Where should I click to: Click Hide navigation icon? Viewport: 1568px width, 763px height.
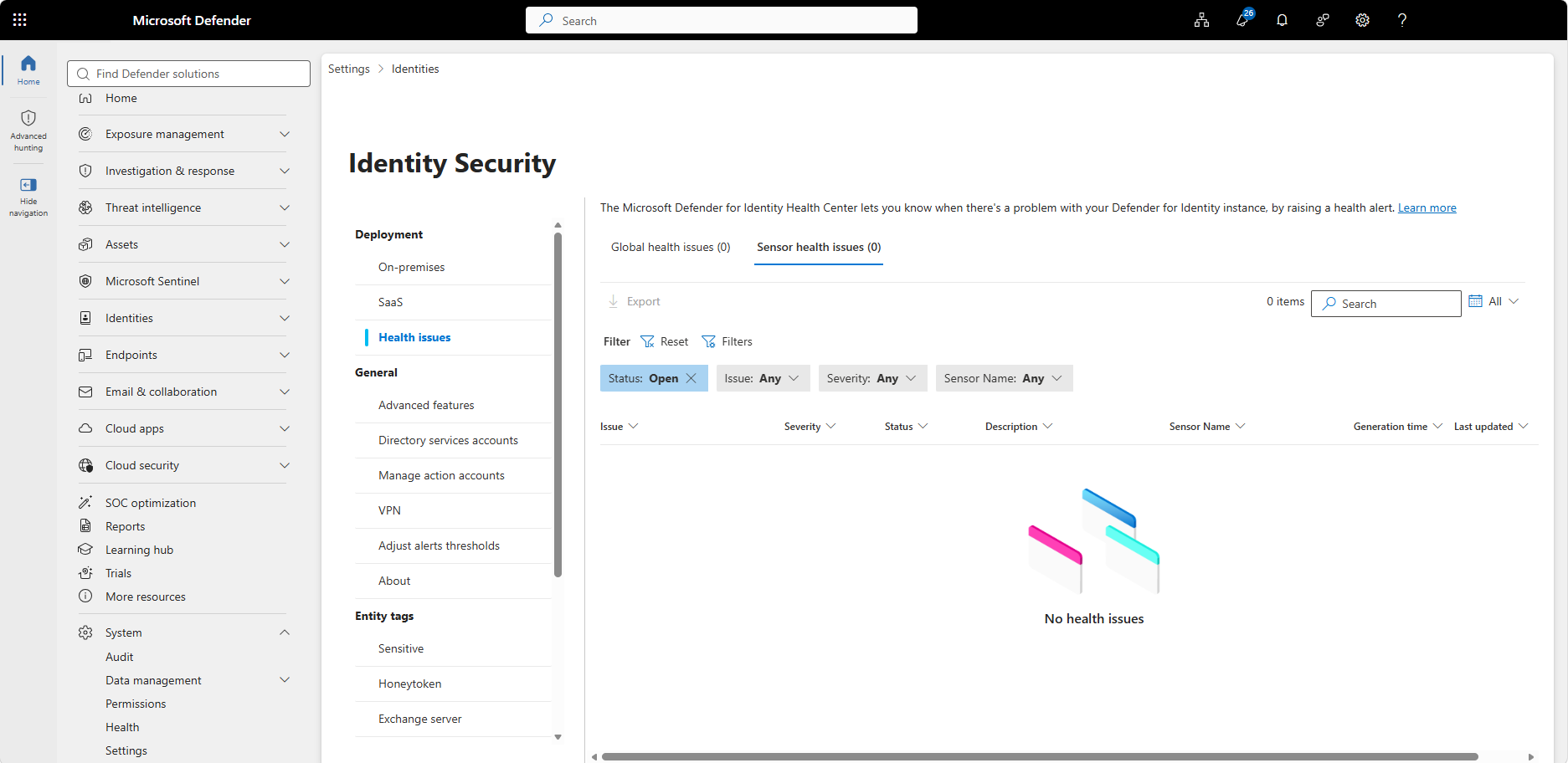point(28,185)
